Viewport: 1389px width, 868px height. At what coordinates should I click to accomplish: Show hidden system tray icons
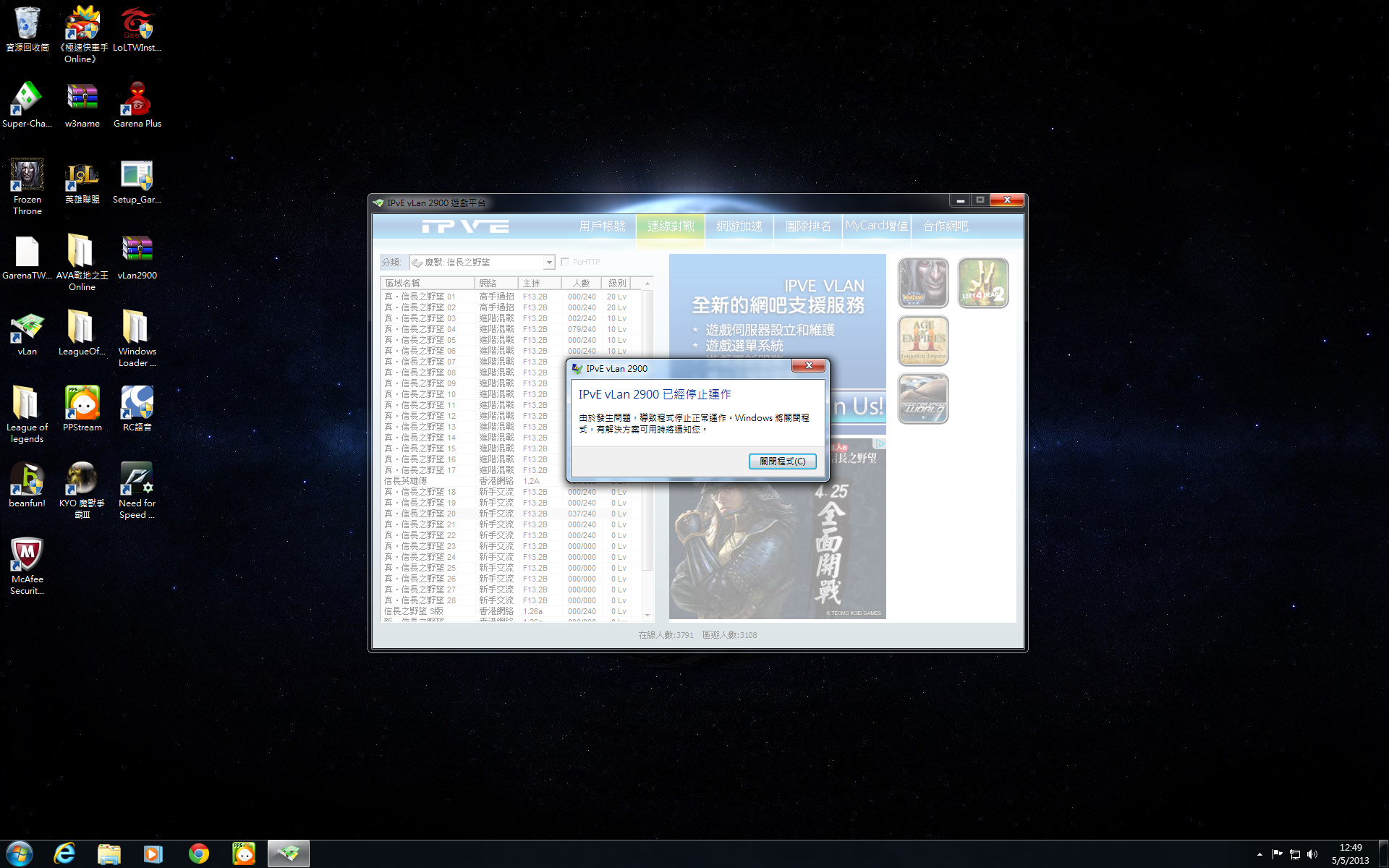pos(1260,854)
